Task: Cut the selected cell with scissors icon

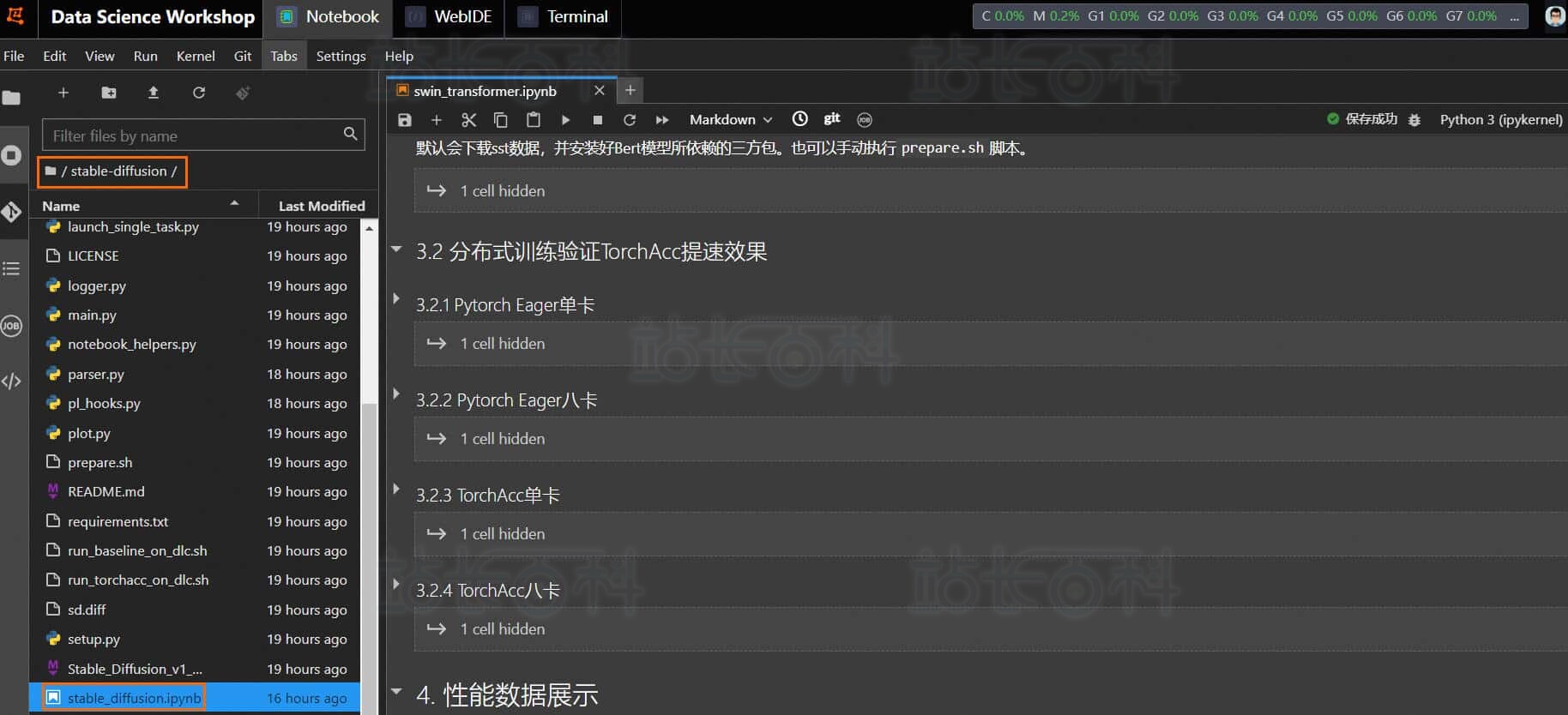Action: (x=468, y=120)
